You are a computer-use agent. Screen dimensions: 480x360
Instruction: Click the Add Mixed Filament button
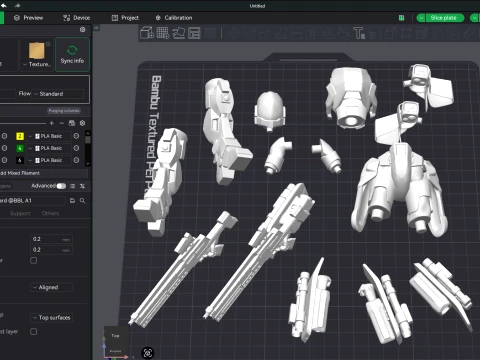(x=43, y=173)
